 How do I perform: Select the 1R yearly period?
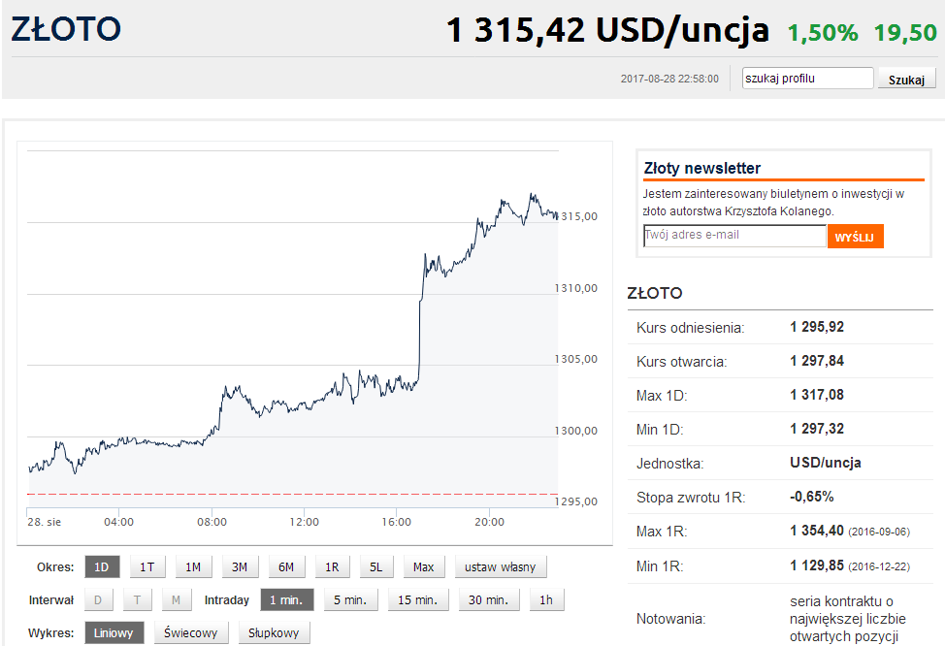point(332,567)
